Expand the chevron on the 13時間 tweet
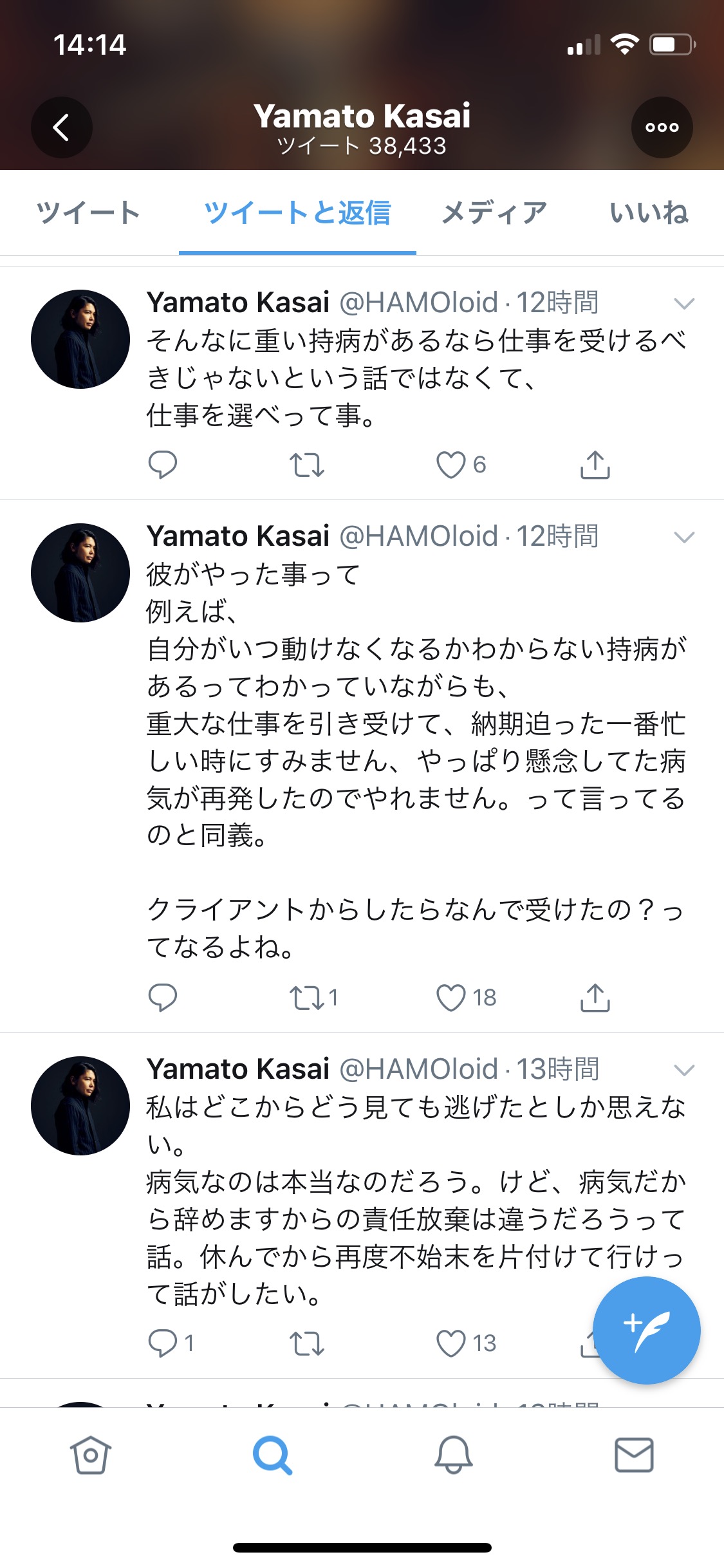The width and height of the screenshot is (724, 1568). pyautogui.click(x=684, y=1070)
